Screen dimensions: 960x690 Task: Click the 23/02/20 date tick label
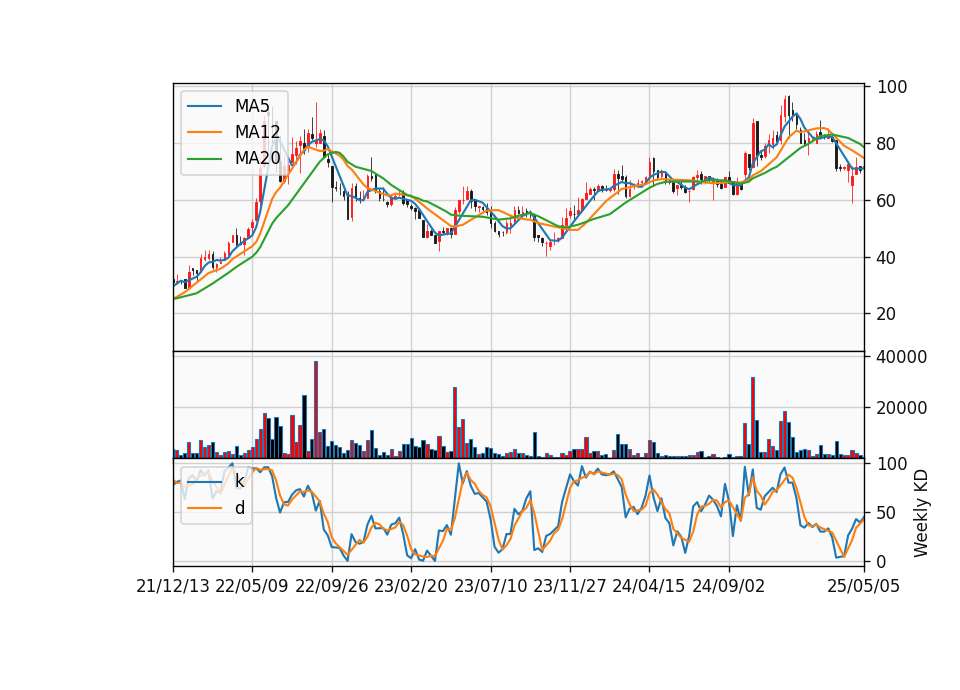click(411, 587)
